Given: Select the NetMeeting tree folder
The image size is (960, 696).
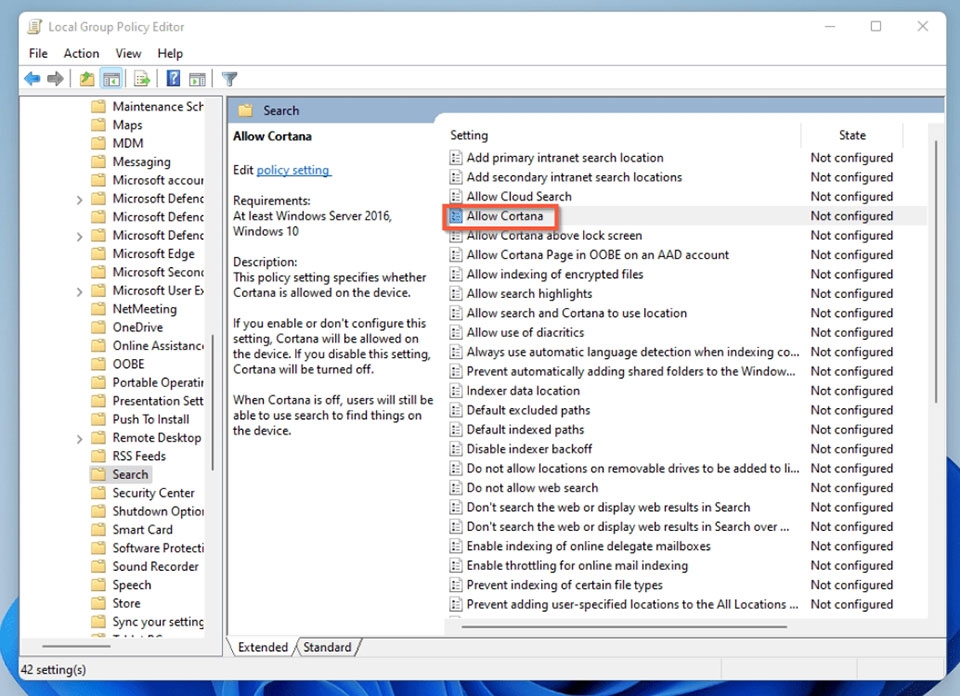Looking at the screenshot, I should coord(144,309).
